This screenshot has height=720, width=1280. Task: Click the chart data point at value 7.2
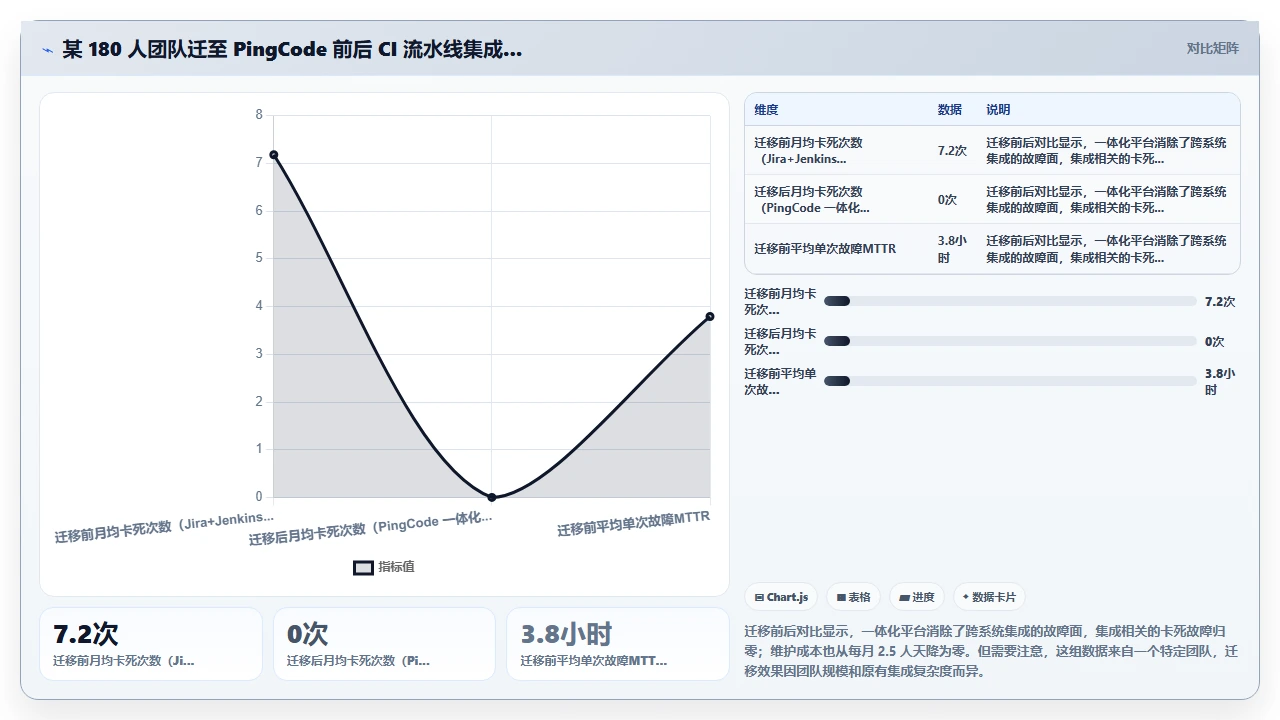click(273, 154)
